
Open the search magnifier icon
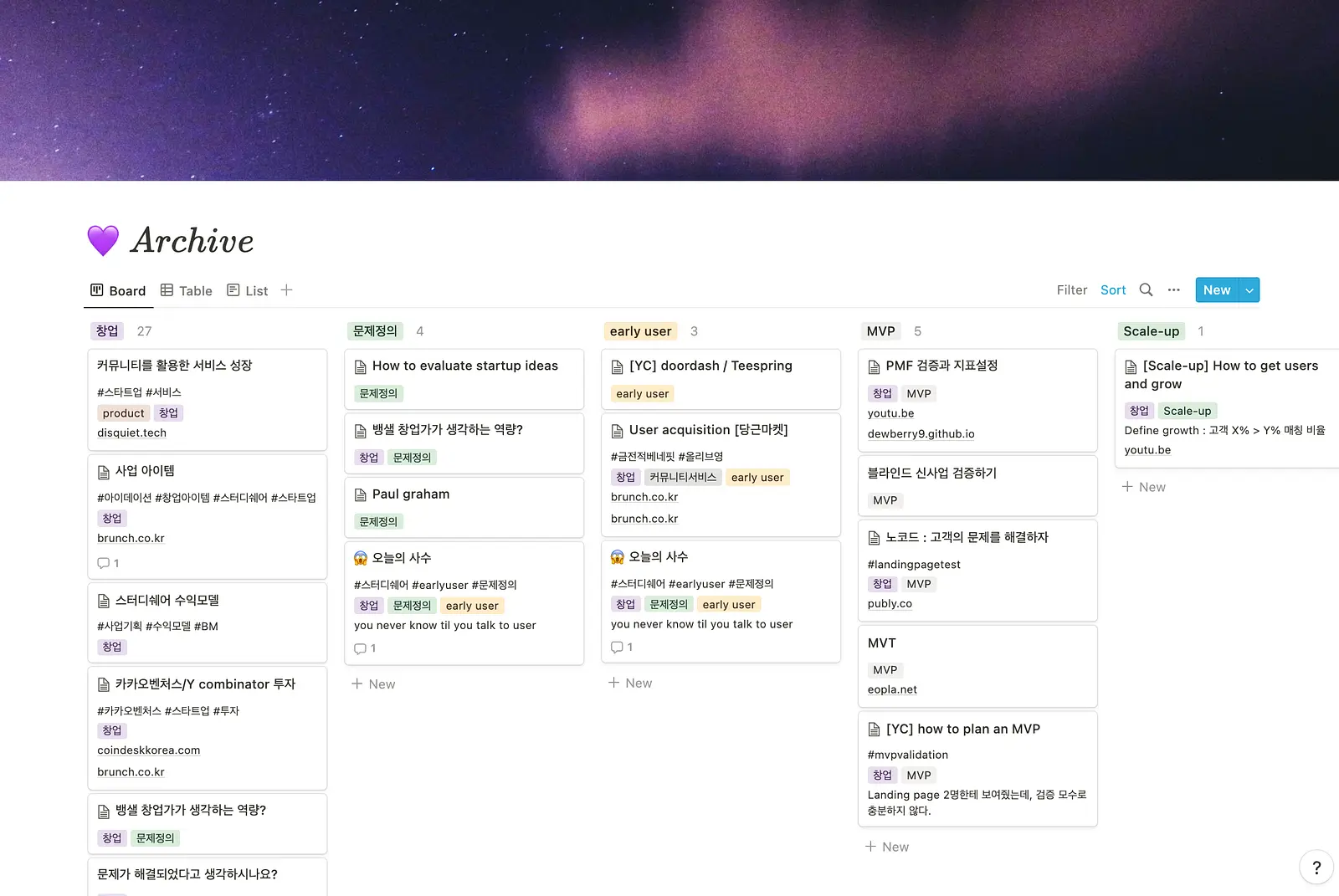[x=1146, y=289]
